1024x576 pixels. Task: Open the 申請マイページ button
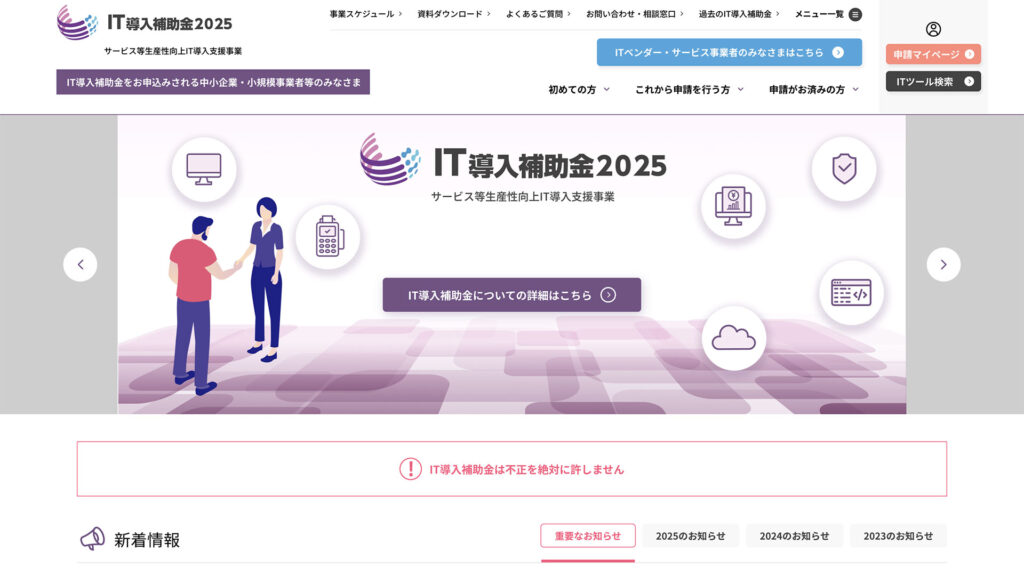pos(933,54)
